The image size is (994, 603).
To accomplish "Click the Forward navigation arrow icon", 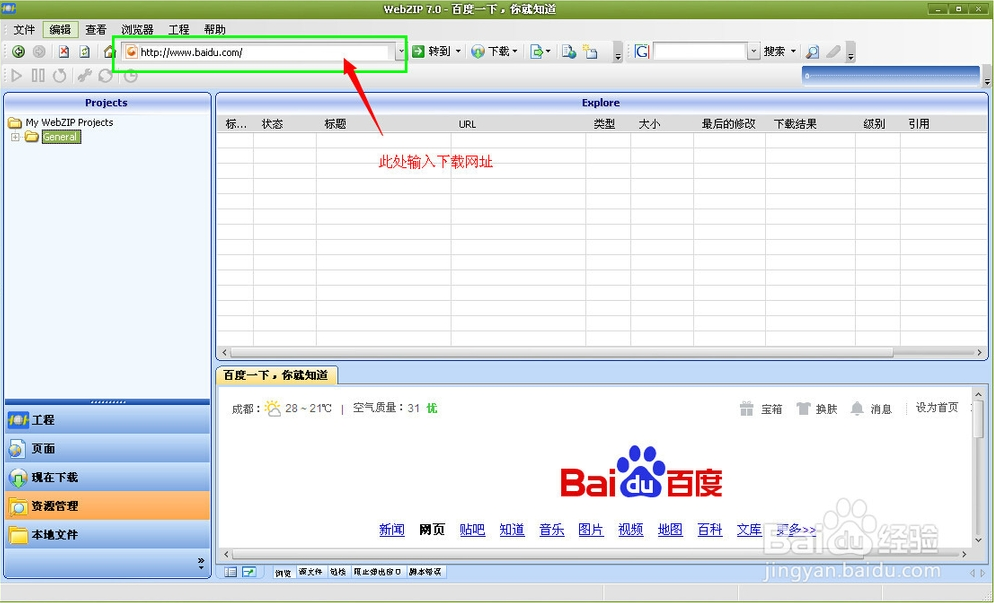I will coord(39,52).
